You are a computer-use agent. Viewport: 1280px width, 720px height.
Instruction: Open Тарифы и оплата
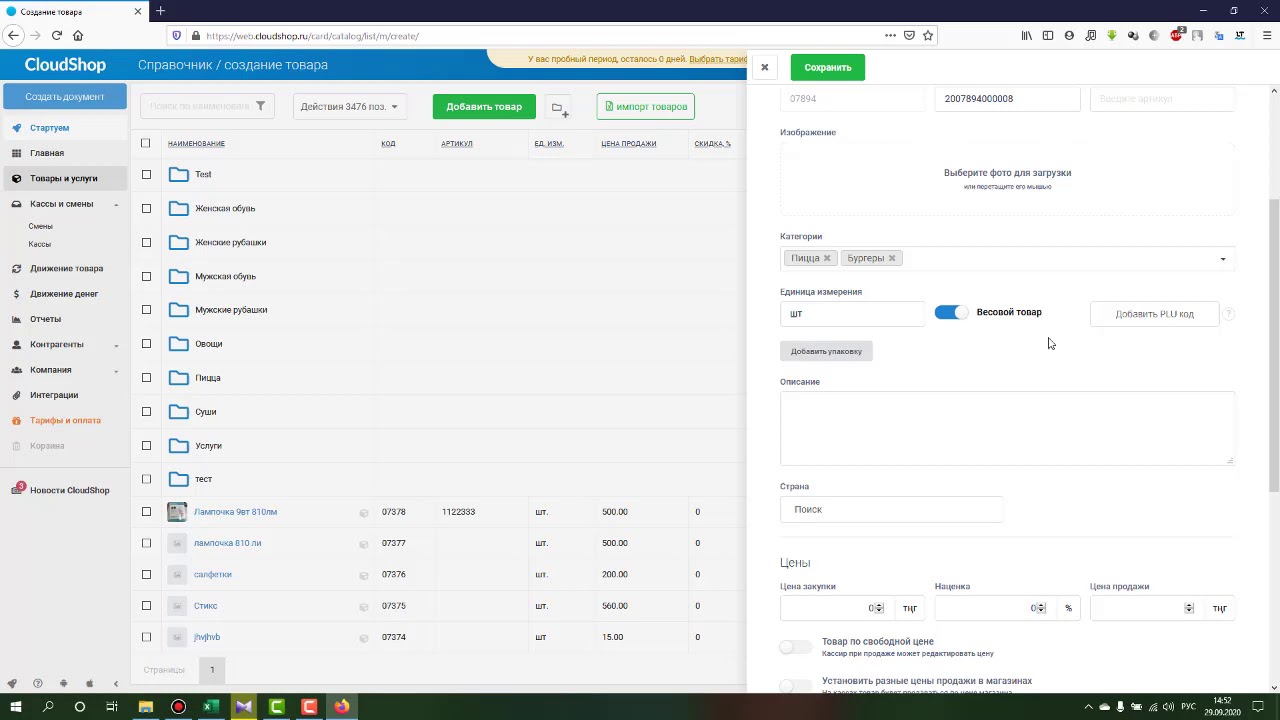coord(65,420)
